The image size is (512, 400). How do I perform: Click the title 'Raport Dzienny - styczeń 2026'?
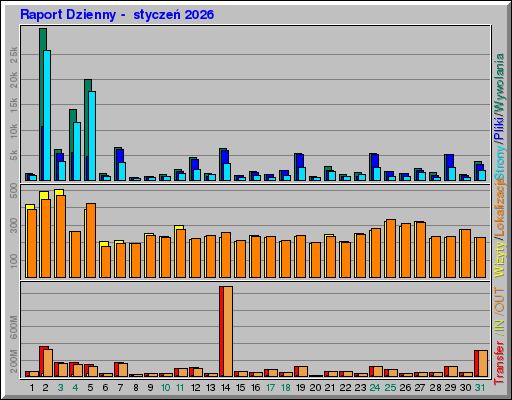click(x=117, y=15)
